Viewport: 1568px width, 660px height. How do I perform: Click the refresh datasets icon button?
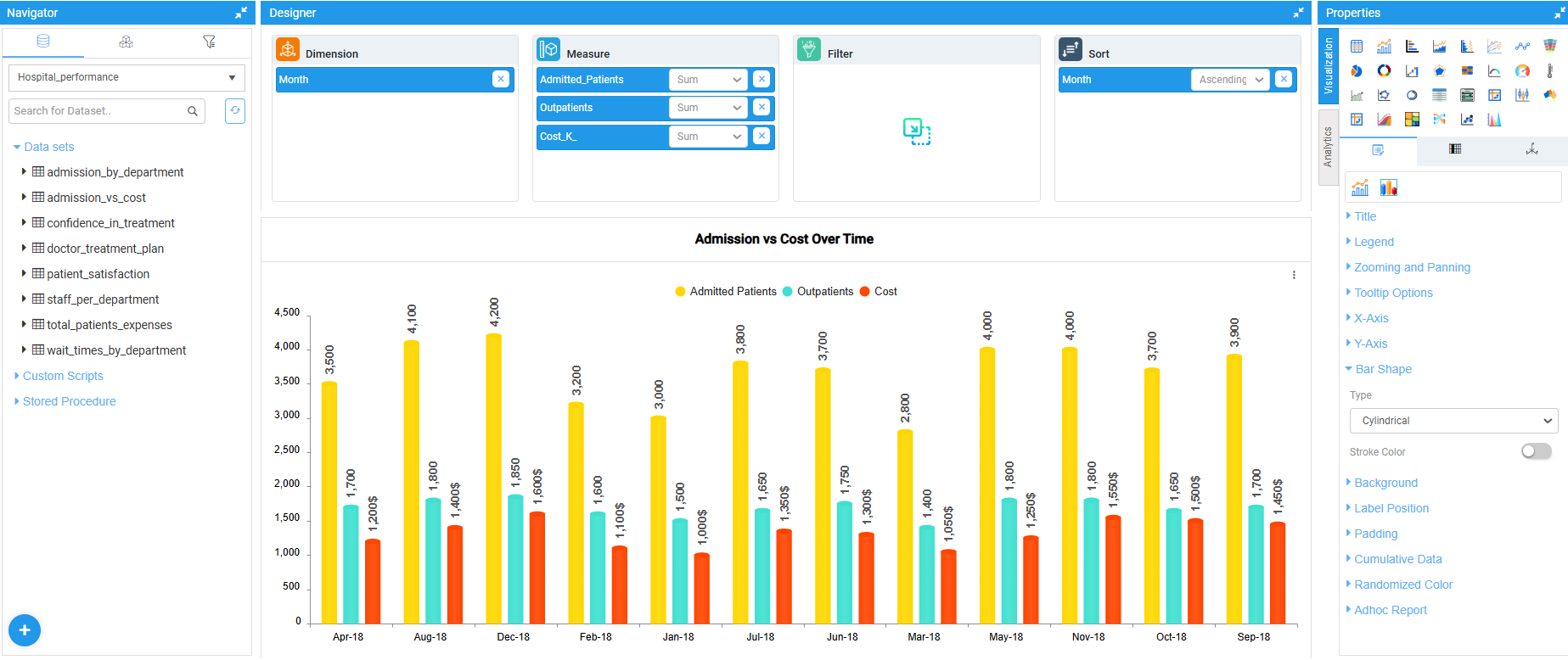[235, 111]
